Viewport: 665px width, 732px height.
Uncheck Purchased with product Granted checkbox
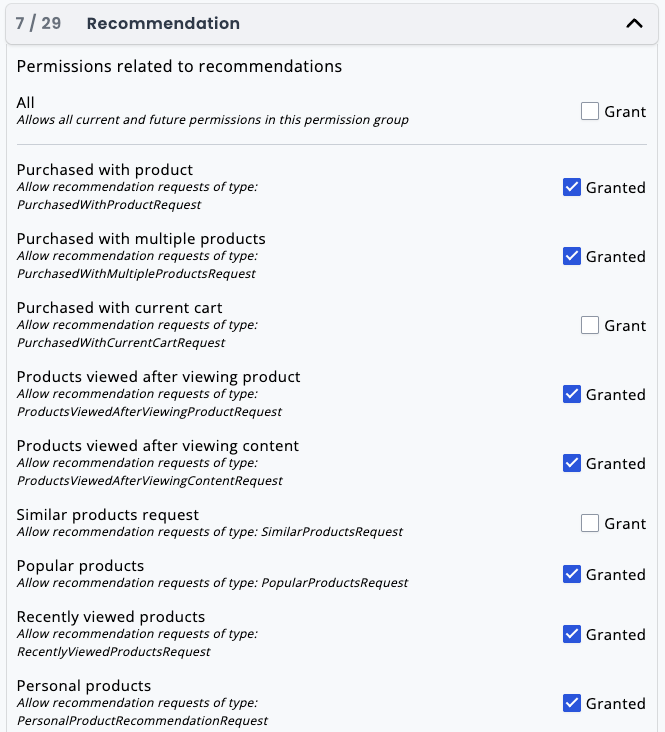[572, 187]
